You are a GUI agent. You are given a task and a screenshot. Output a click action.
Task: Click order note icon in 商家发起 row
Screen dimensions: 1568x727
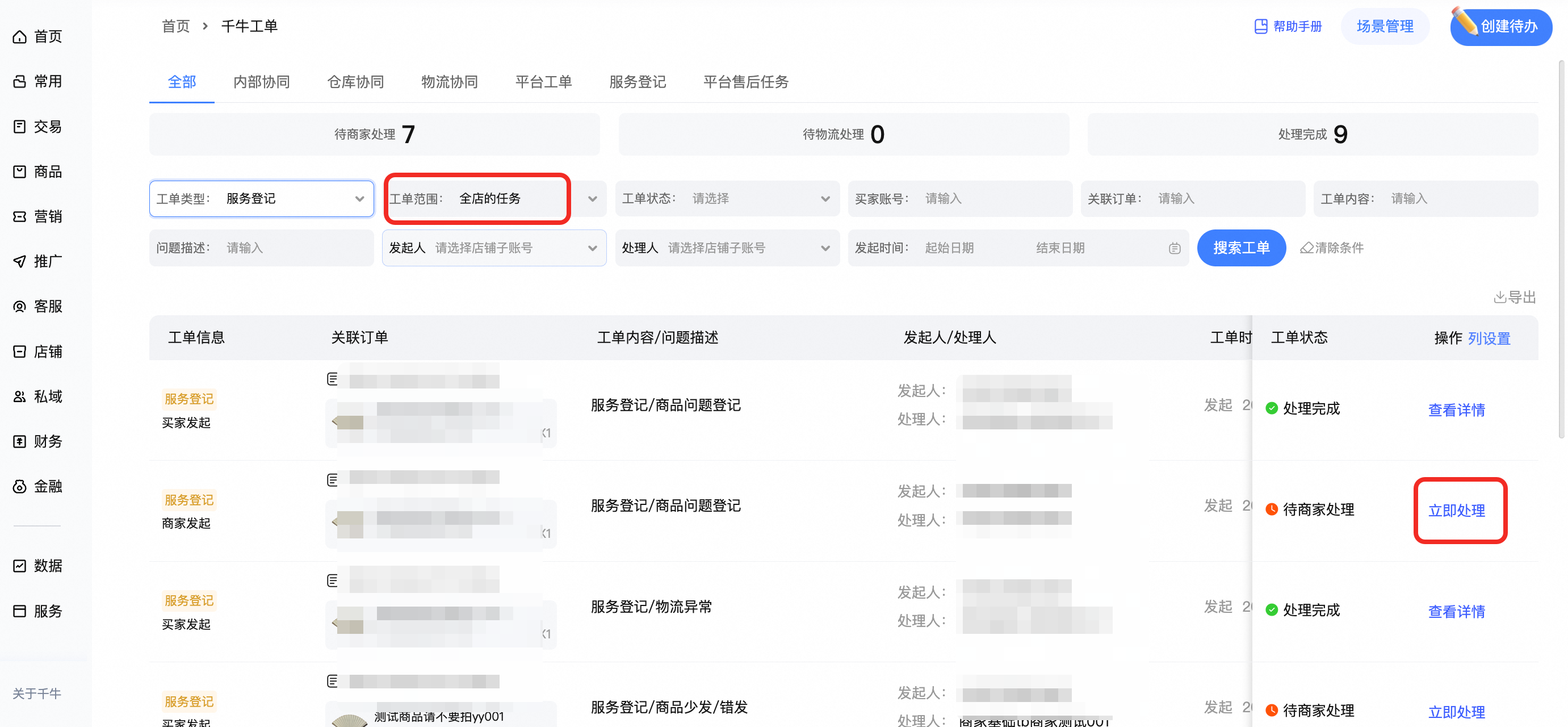332,480
